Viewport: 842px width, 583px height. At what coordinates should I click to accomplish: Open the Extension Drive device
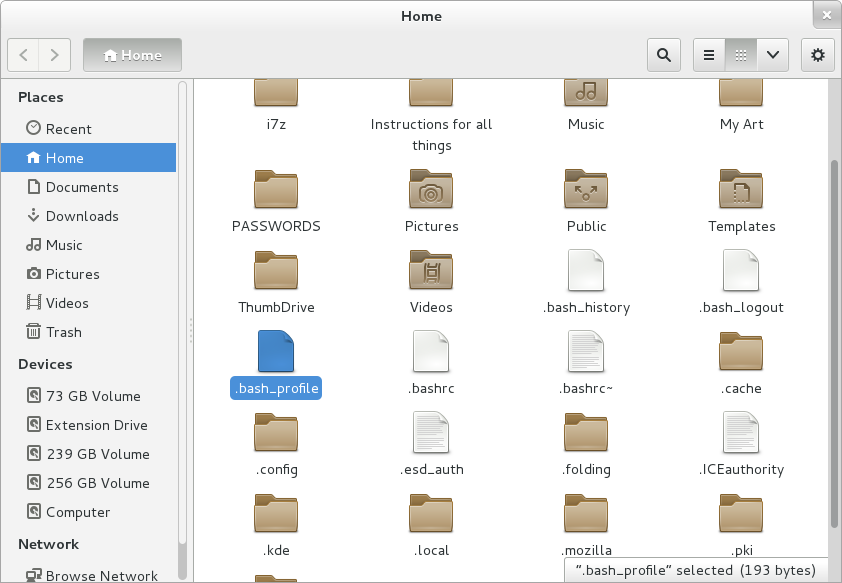(89, 425)
